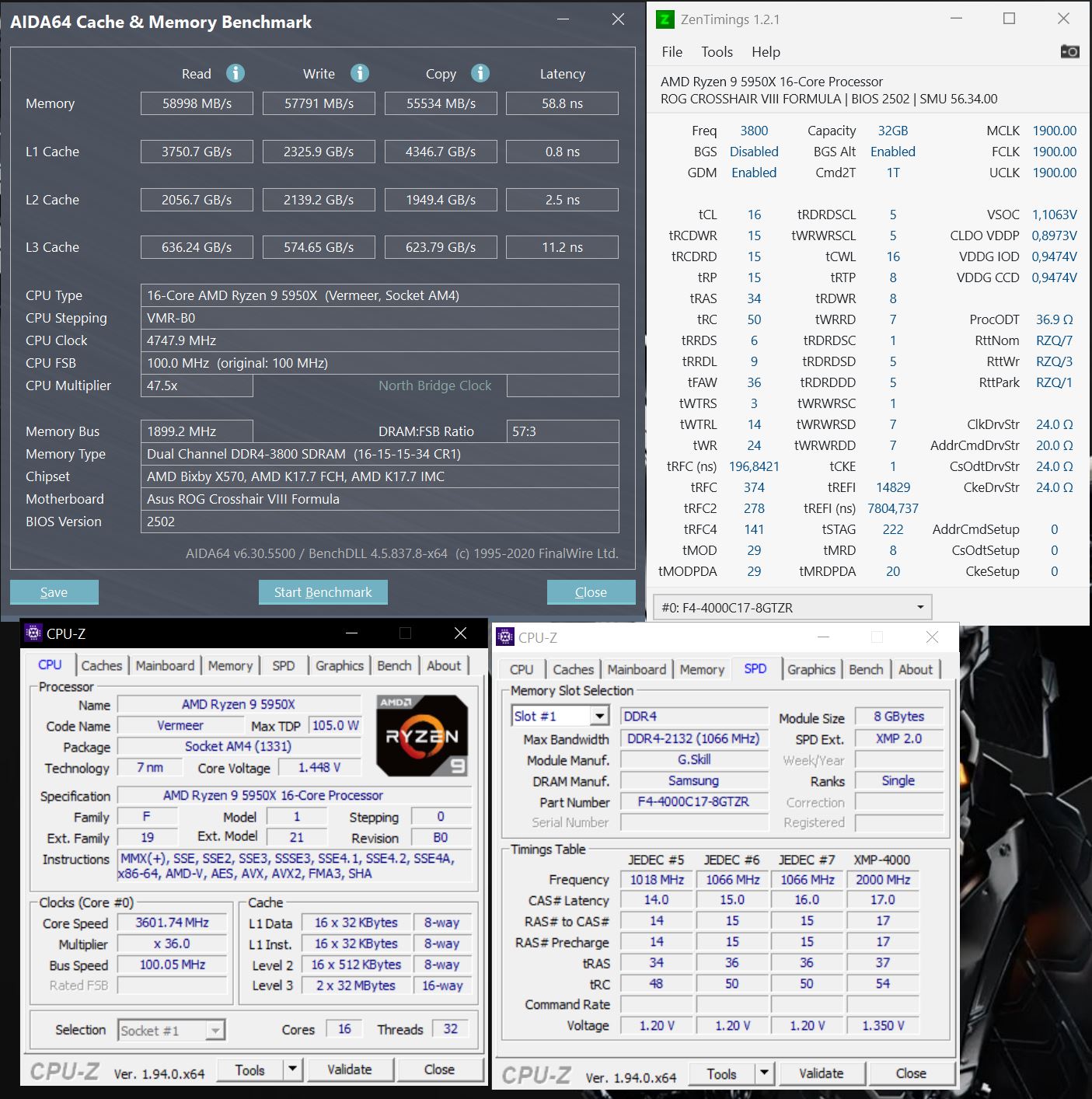Switch to Memory tab in left CPU-Z
The height and width of the screenshot is (1099, 1092).
230,665
